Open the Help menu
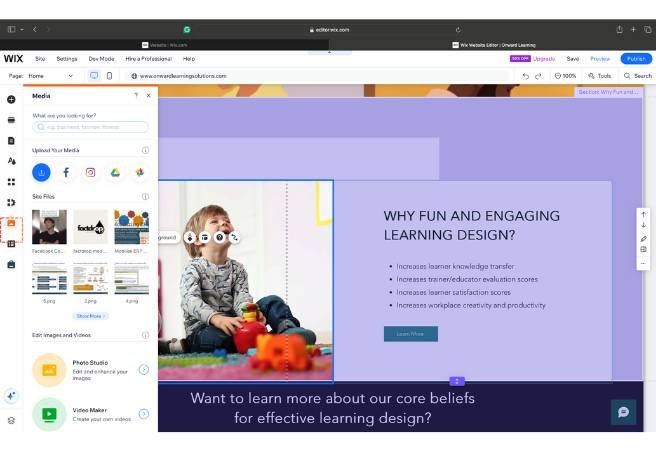The image size is (656, 451). [x=189, y=59]
